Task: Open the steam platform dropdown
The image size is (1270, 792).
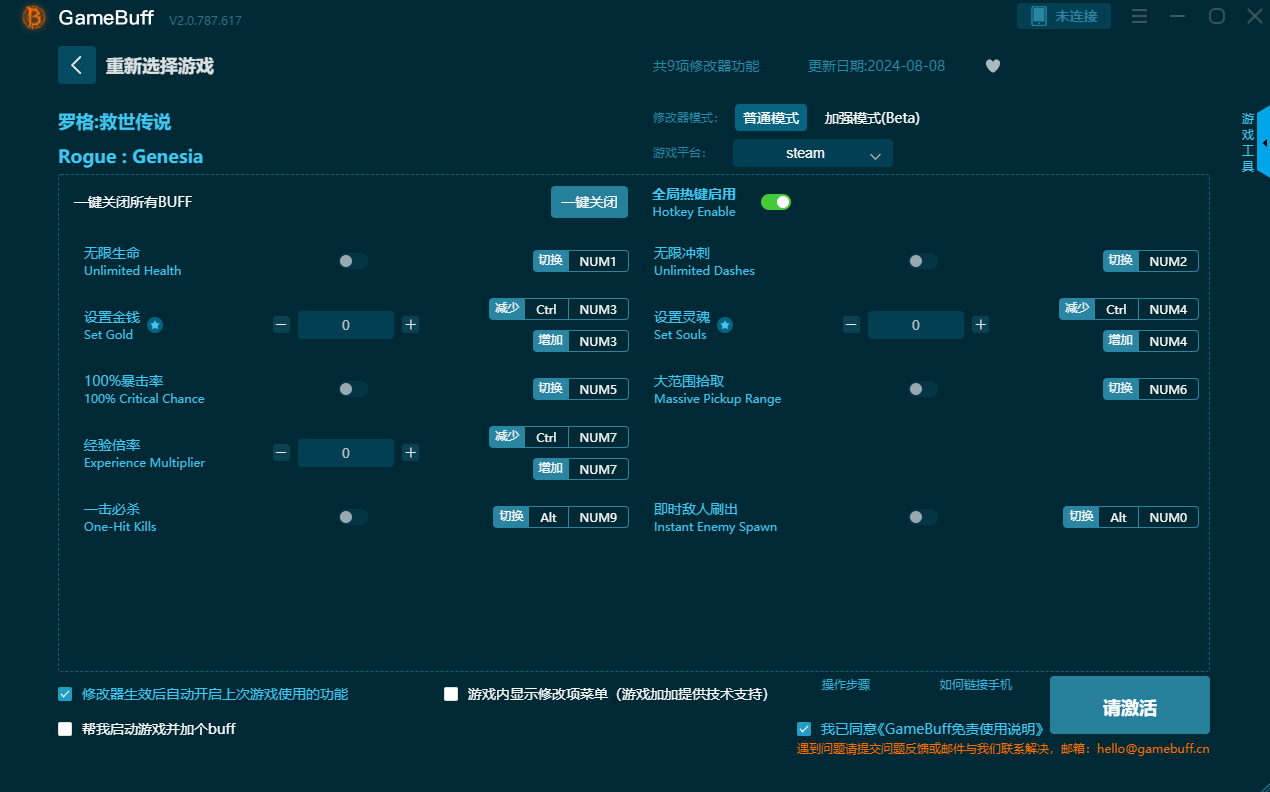Action: click(x=812, y=153)
